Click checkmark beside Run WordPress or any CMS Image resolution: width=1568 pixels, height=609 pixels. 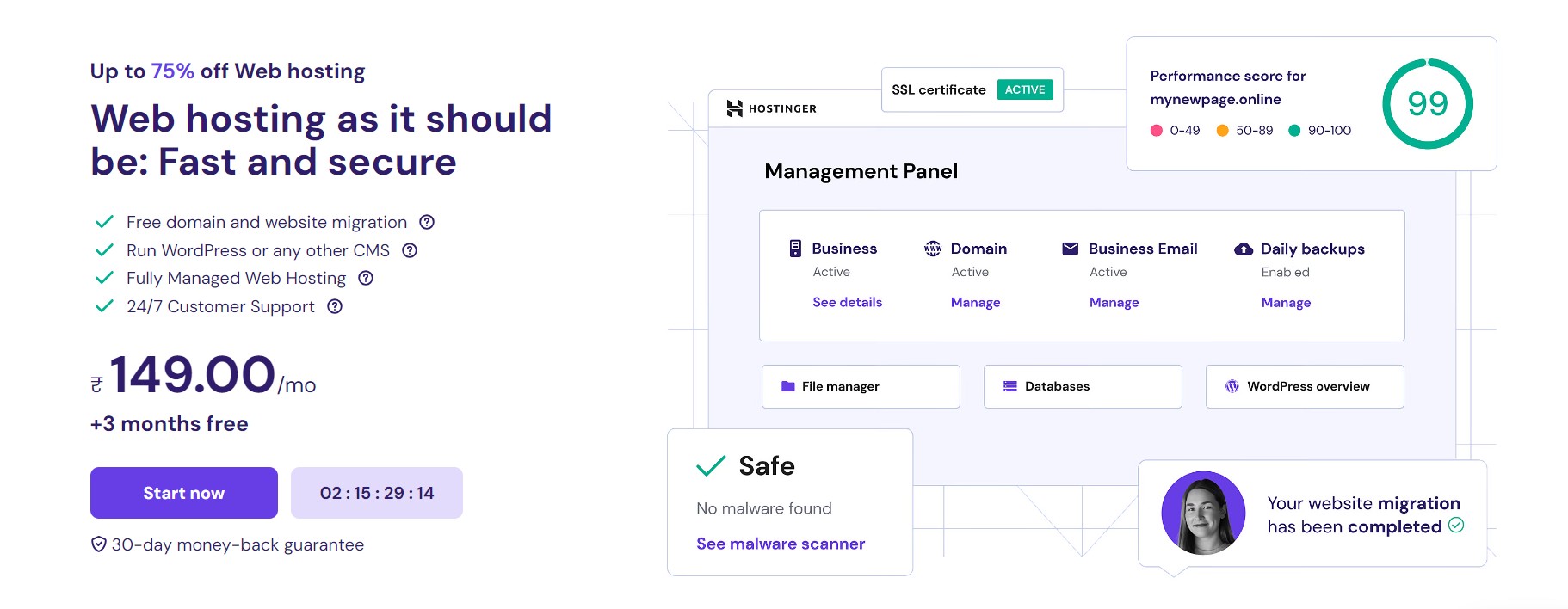(x=104, y=250)
